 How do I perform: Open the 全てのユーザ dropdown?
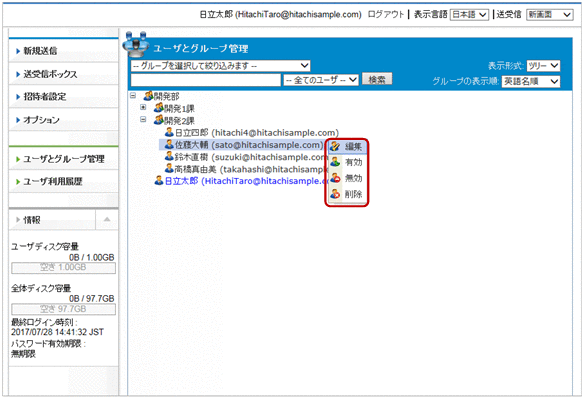point(321,80)
